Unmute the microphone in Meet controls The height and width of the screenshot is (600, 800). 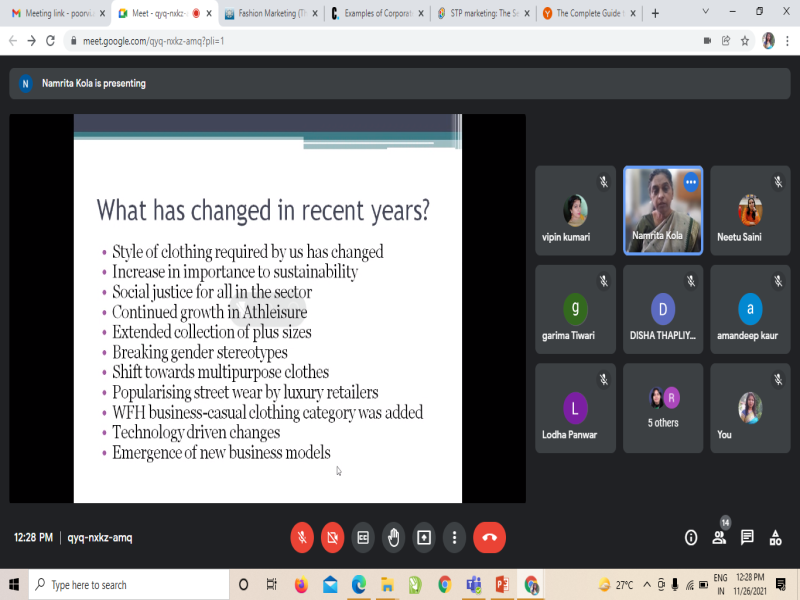[x=302, y=537]
